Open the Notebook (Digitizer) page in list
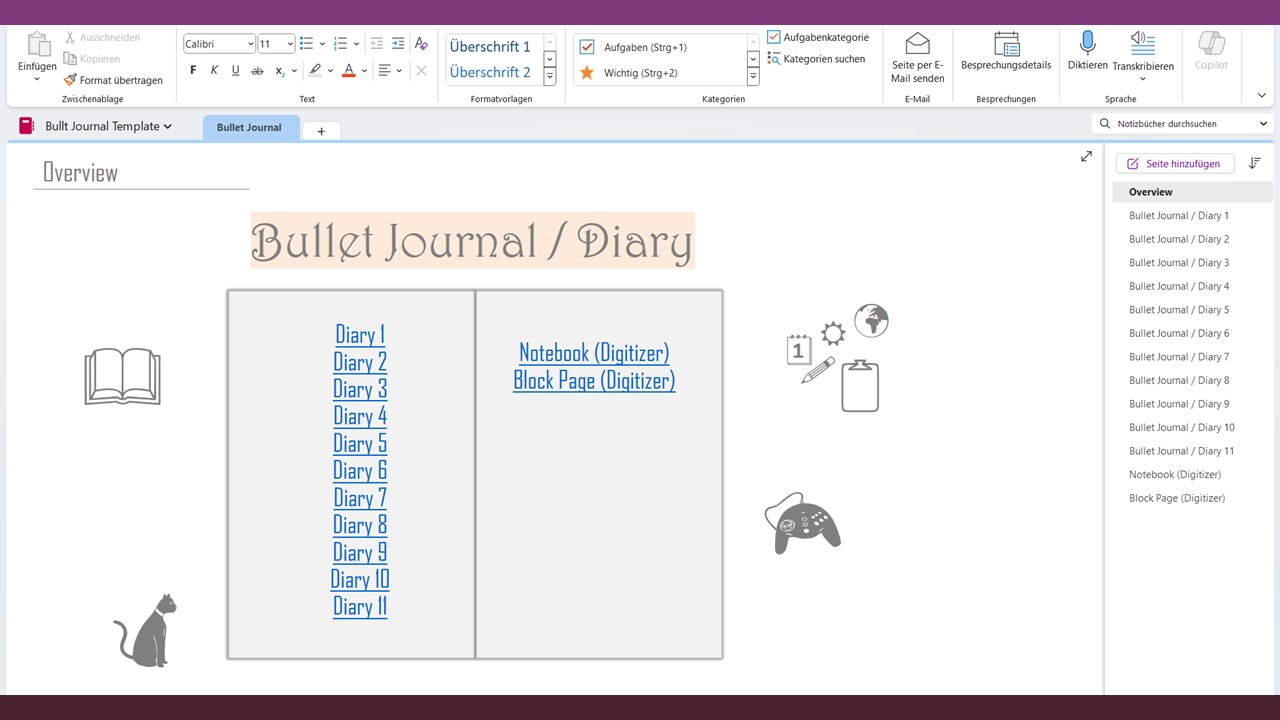Screen dimensions: 1280x720 [x=1175, y=475]
